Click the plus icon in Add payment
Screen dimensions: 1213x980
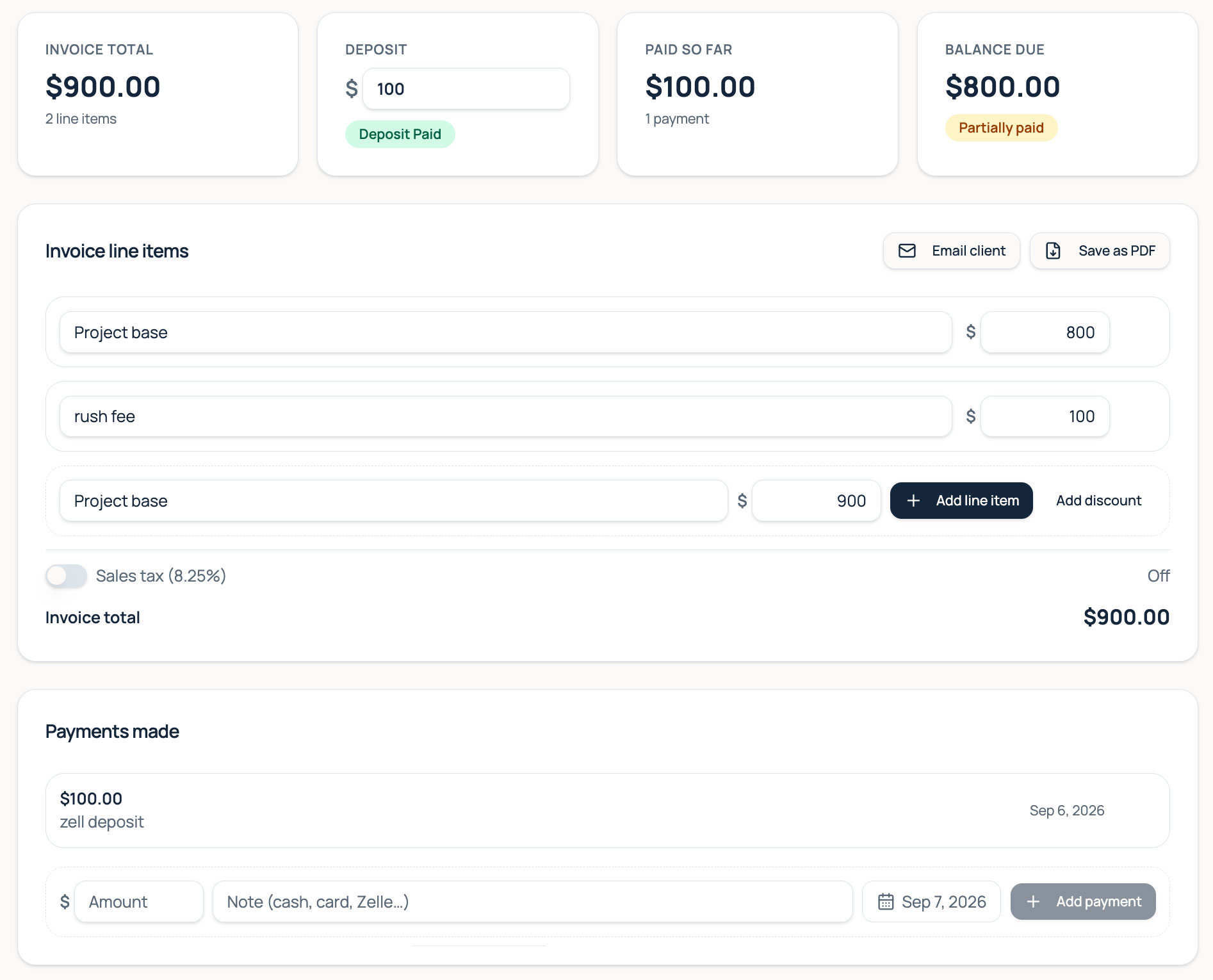pos(1033,902)
